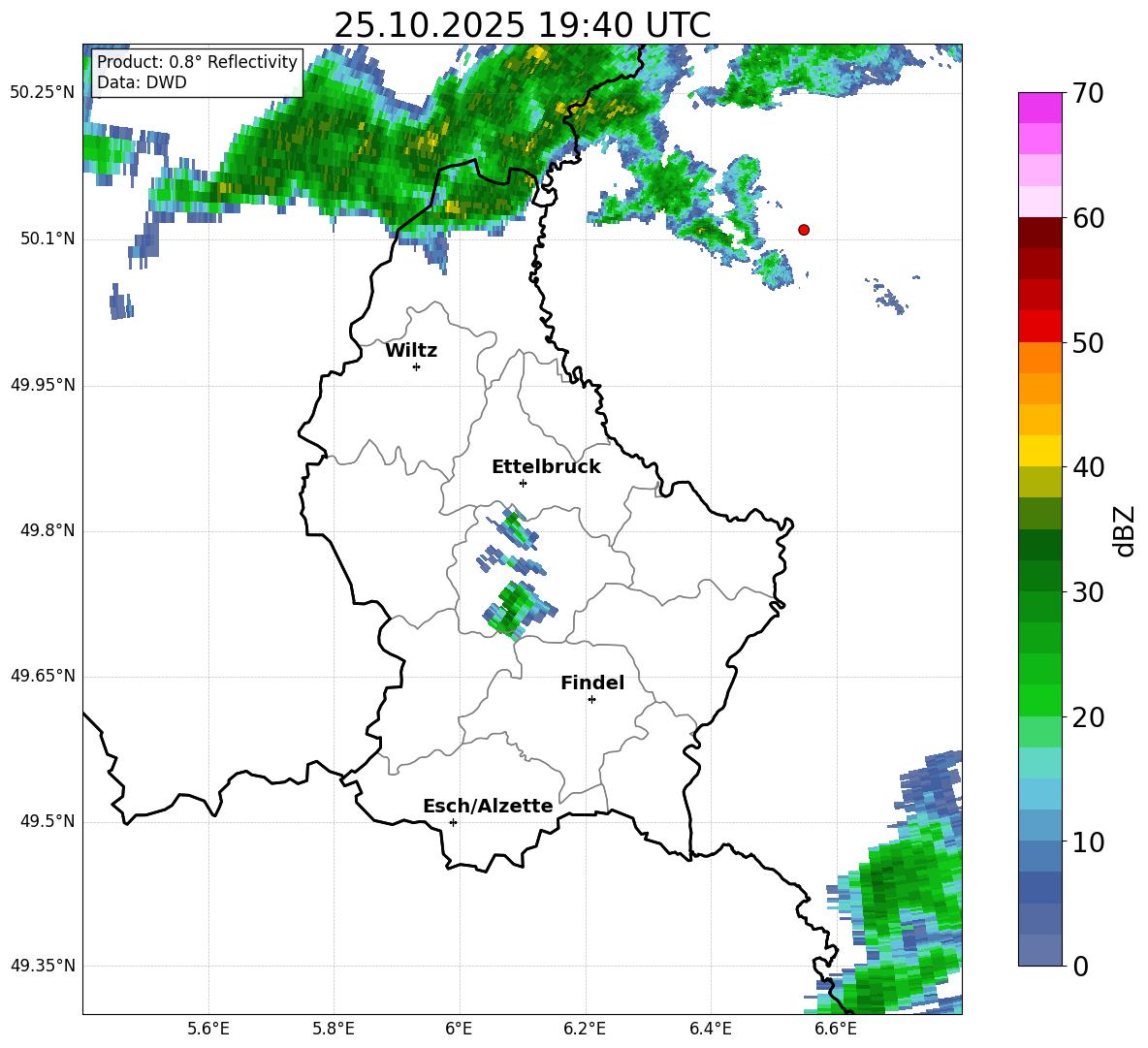The width and height of the screenshot is (1148, 1048).
Task: Click the 5.6°E longitude label
Action: 208,1029
